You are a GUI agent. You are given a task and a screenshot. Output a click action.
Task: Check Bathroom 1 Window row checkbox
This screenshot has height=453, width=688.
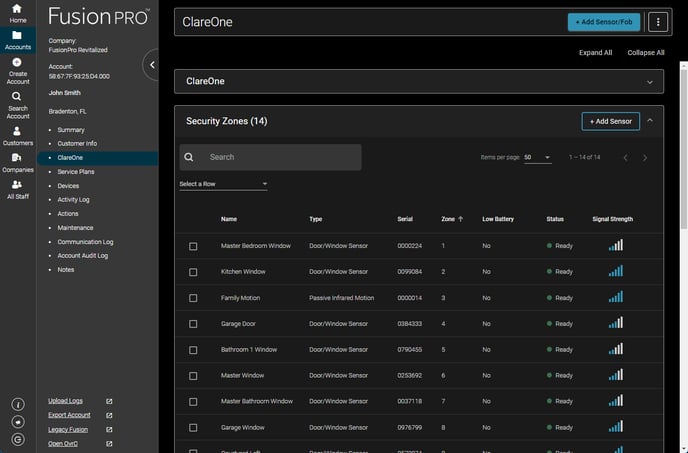coord(193,350)
